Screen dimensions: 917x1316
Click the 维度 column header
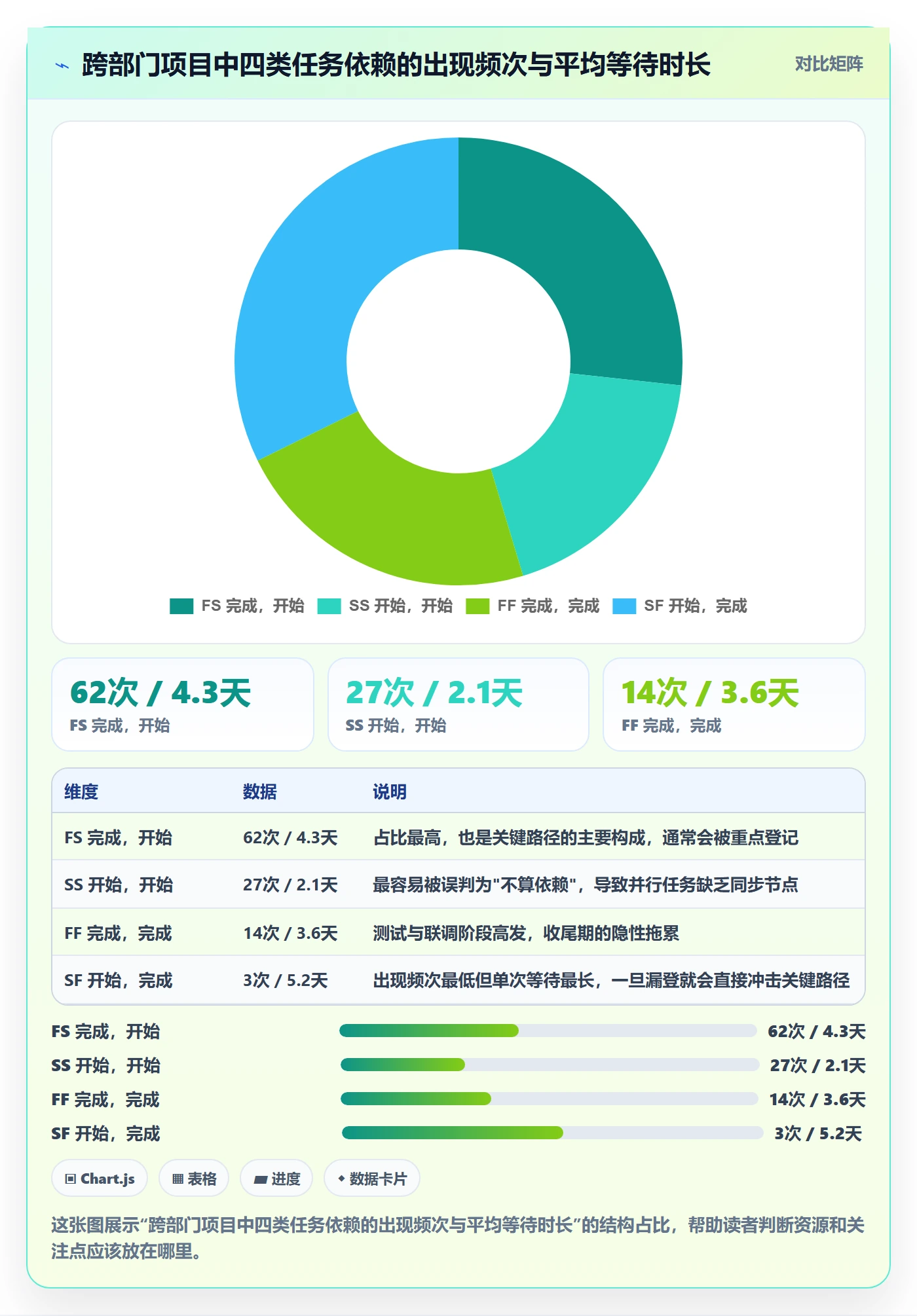[81, 792]
